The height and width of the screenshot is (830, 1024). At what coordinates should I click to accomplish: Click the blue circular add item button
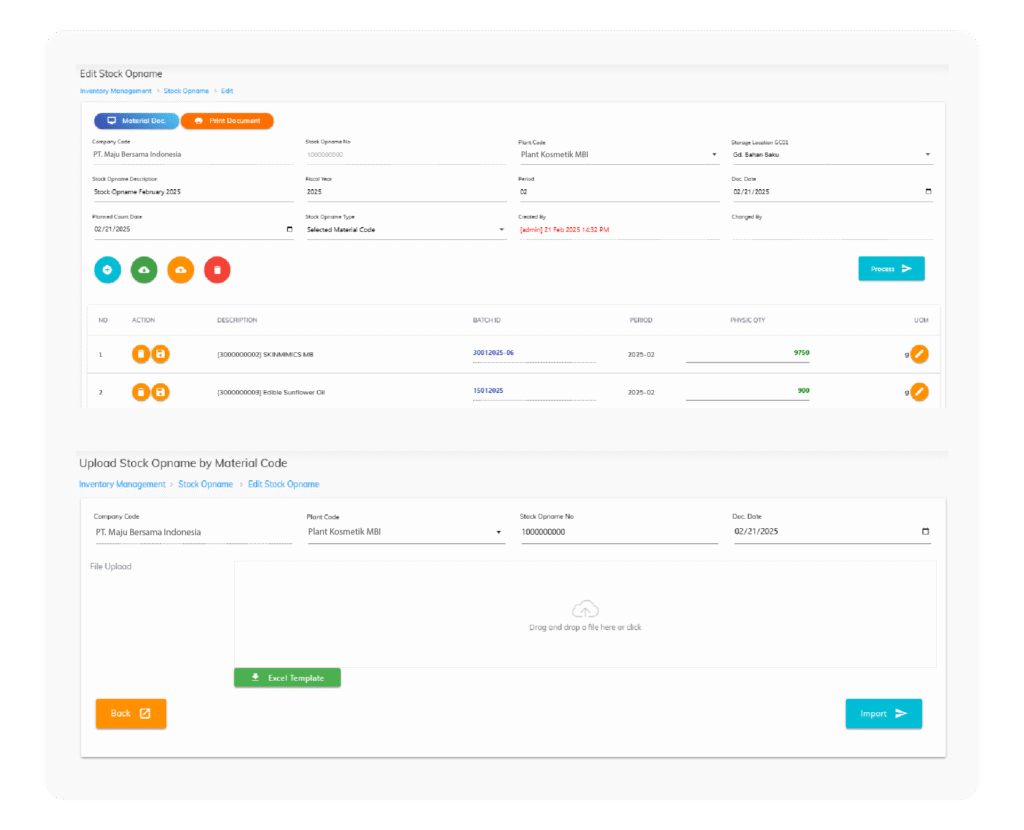[107, 270]
